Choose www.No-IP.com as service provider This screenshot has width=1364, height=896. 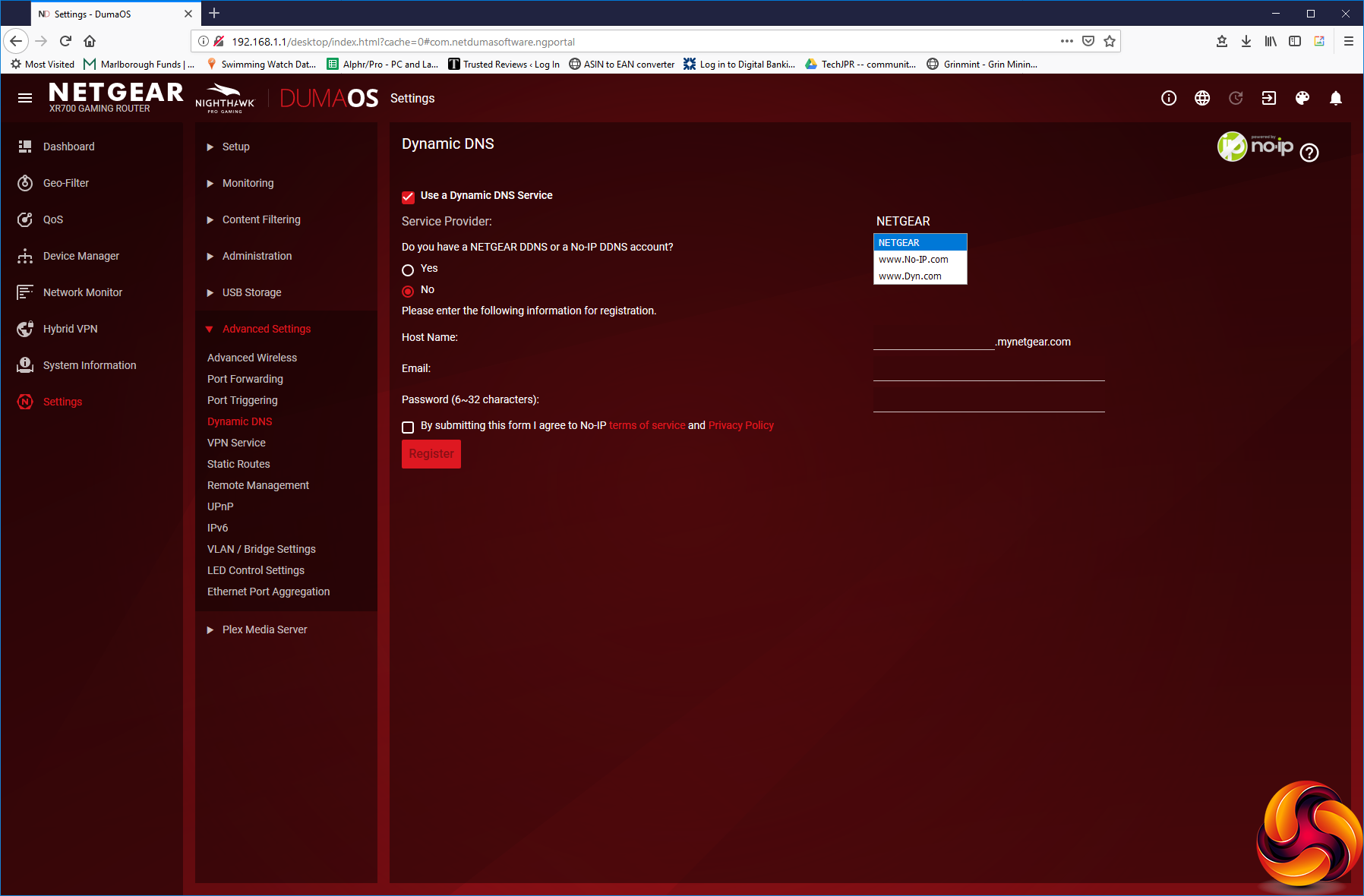920,259
